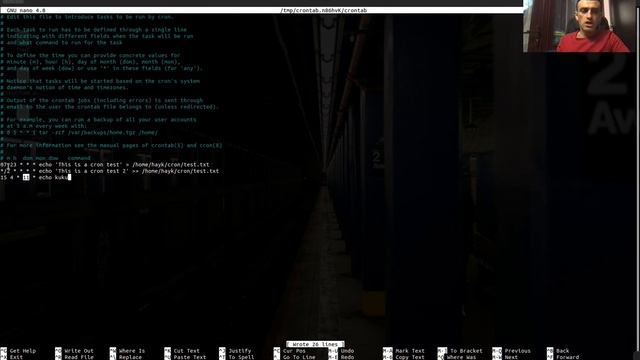Click the Read File shortcut
The height and width of the screenshot is (360, 640).
(74, 357)
